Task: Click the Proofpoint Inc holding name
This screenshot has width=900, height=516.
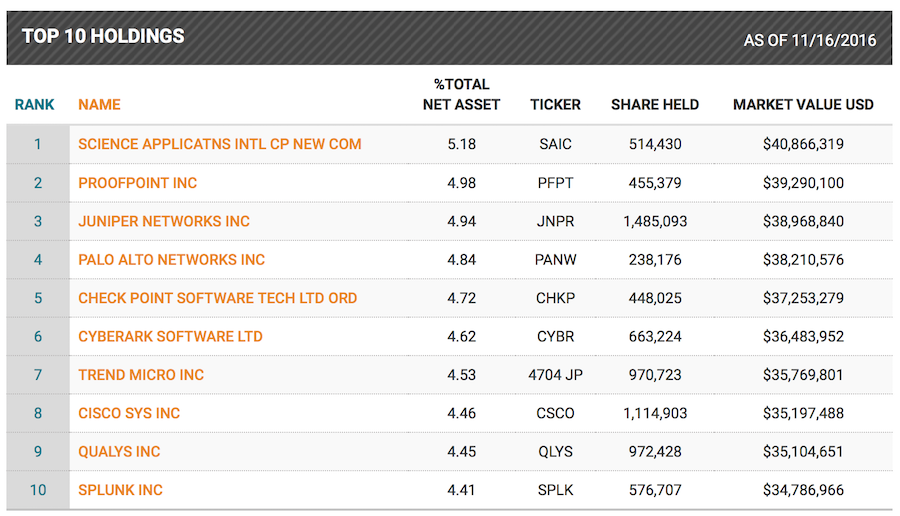Action: point(137,183)
